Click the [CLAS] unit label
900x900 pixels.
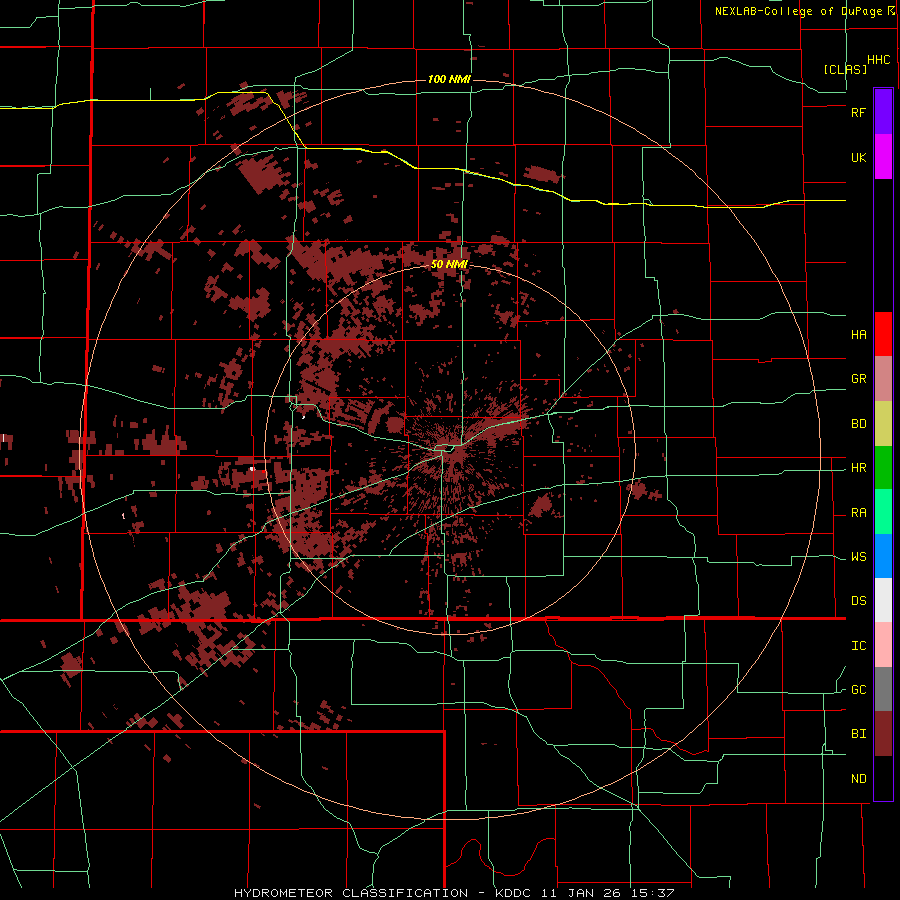(x=845, y=69)
